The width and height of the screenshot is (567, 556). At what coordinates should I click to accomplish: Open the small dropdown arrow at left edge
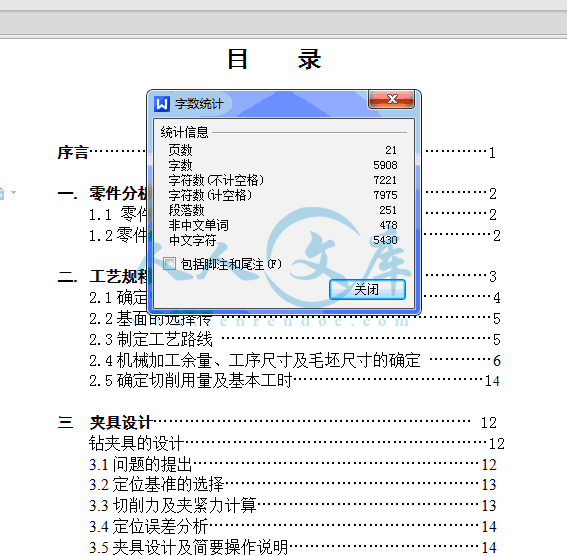pos(13,192)
